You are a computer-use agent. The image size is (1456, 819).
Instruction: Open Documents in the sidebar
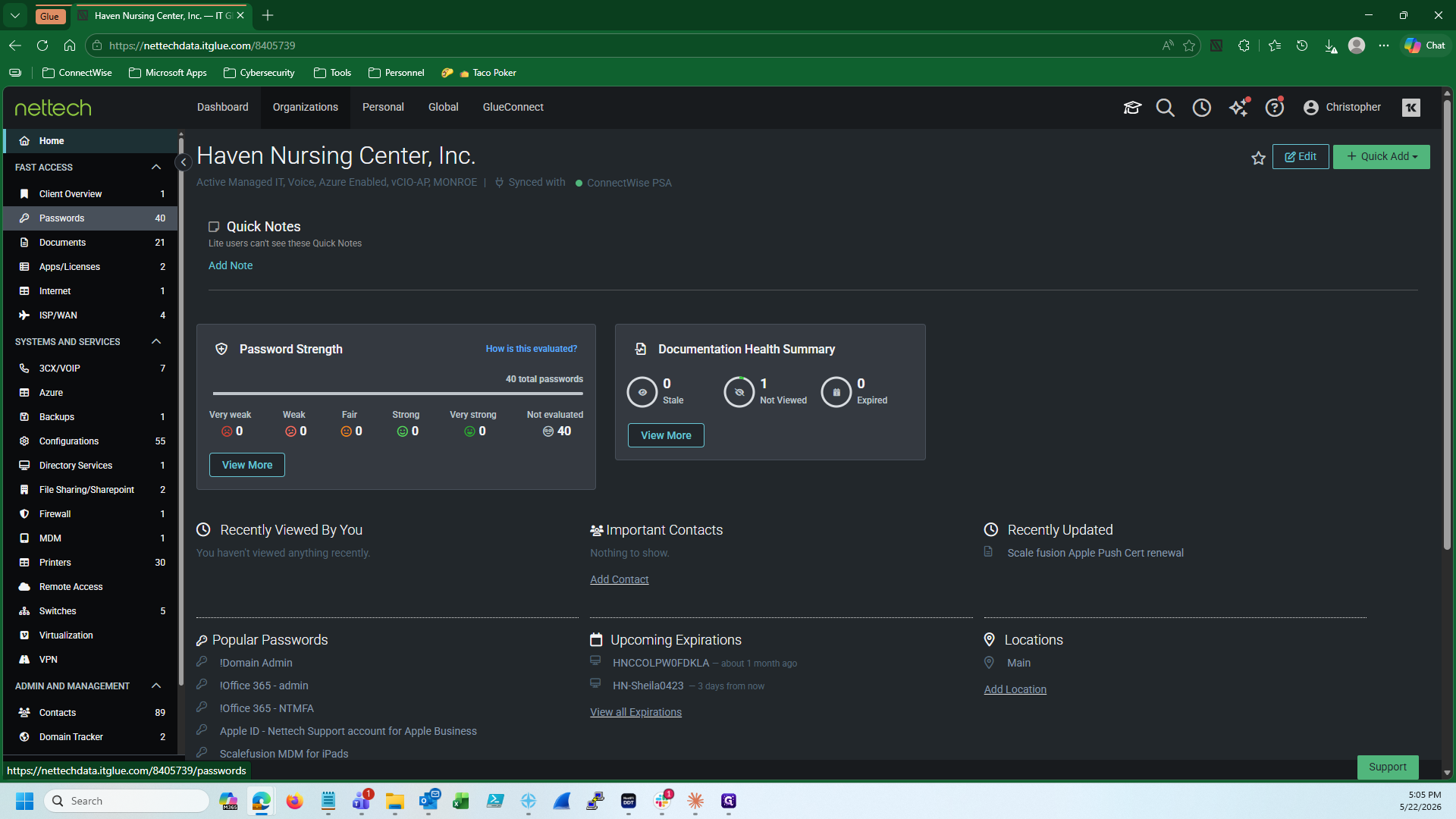coord(91,243)
